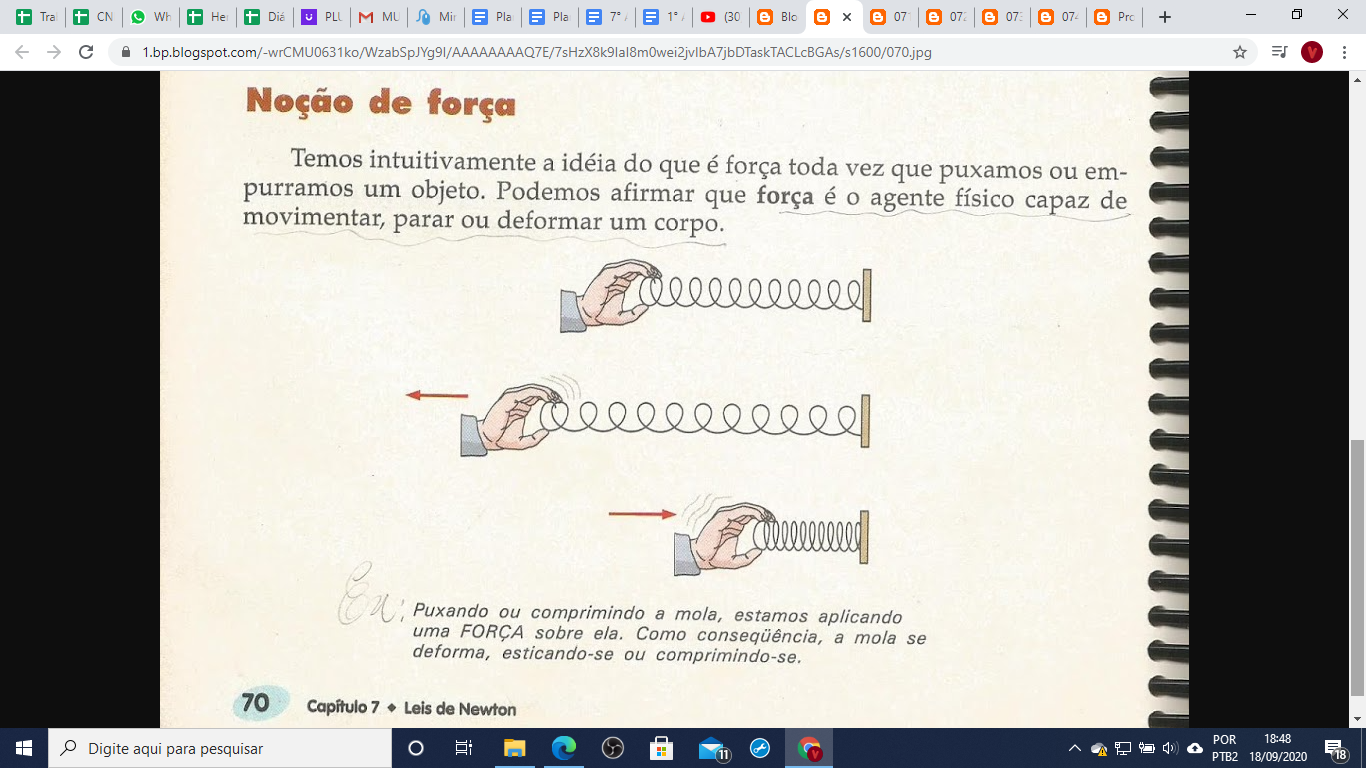Switch to the 'Diá' spreadsheet tab
This screenshot has width=1366, height=768.
264,17
